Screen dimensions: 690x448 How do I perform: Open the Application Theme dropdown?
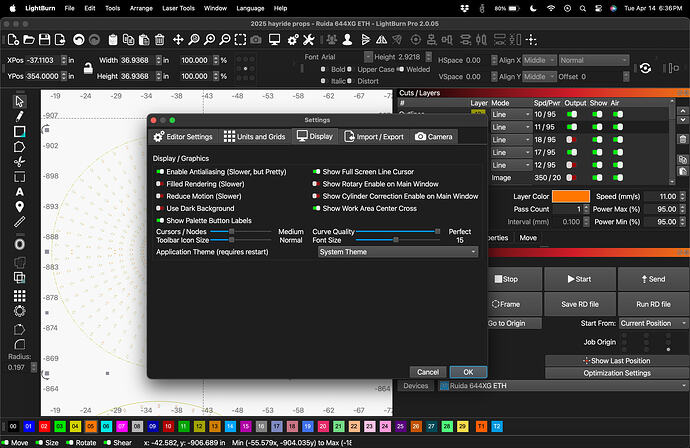coord(398,252)
